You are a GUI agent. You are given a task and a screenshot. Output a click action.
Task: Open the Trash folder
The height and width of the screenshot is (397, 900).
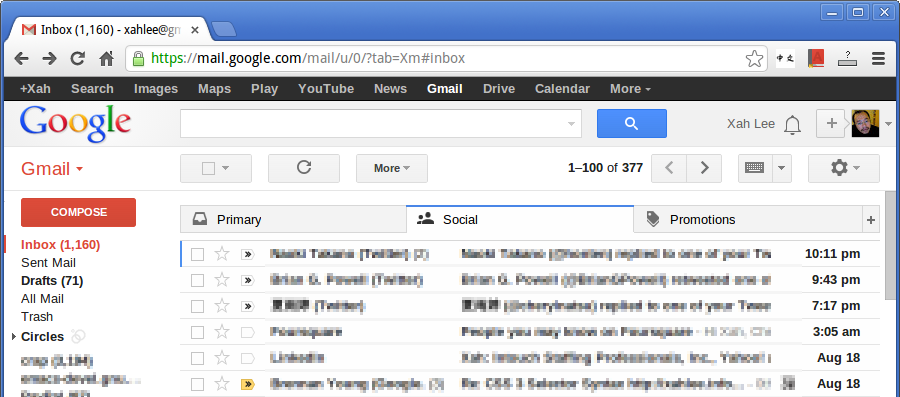click(37, 317)
